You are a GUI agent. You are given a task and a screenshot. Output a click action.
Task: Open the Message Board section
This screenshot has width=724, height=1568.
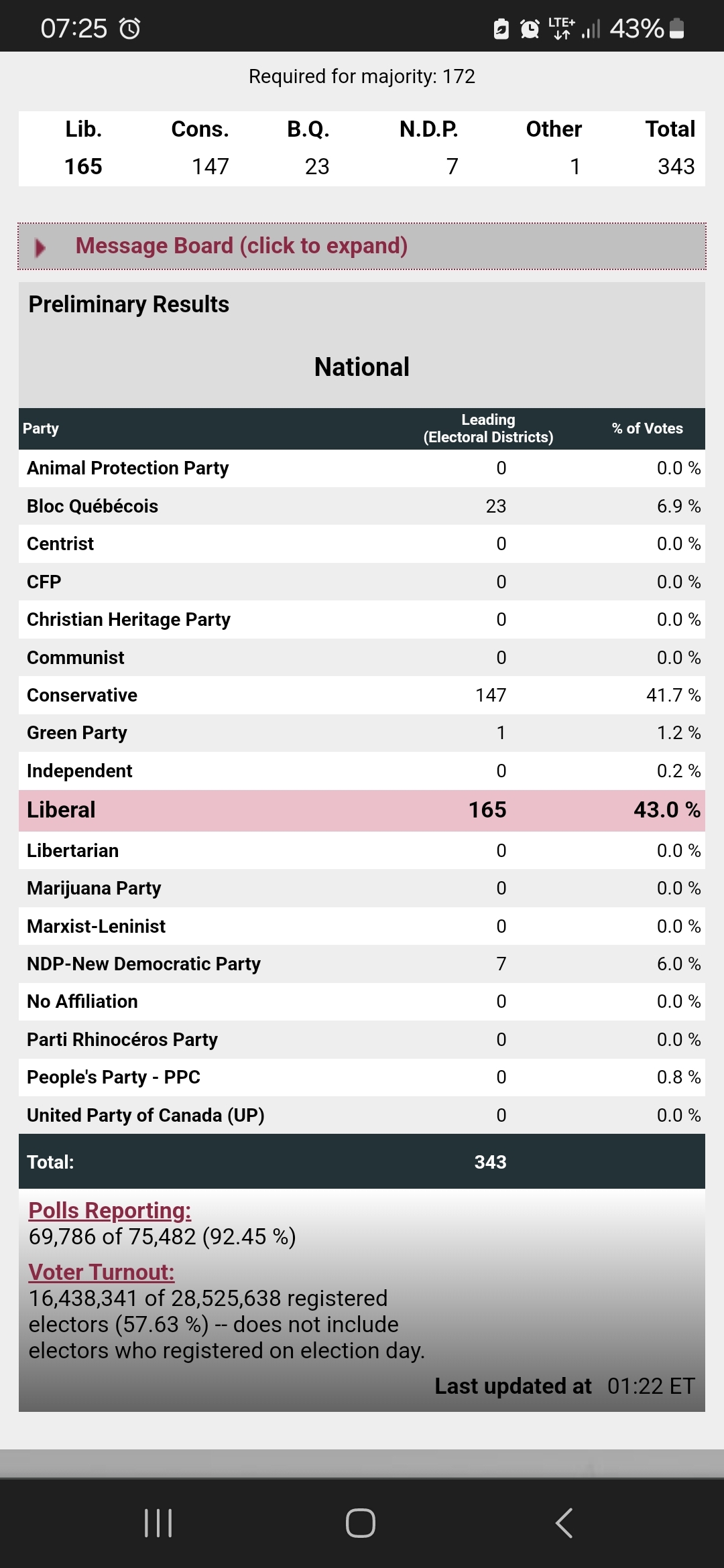pos(241,246)
